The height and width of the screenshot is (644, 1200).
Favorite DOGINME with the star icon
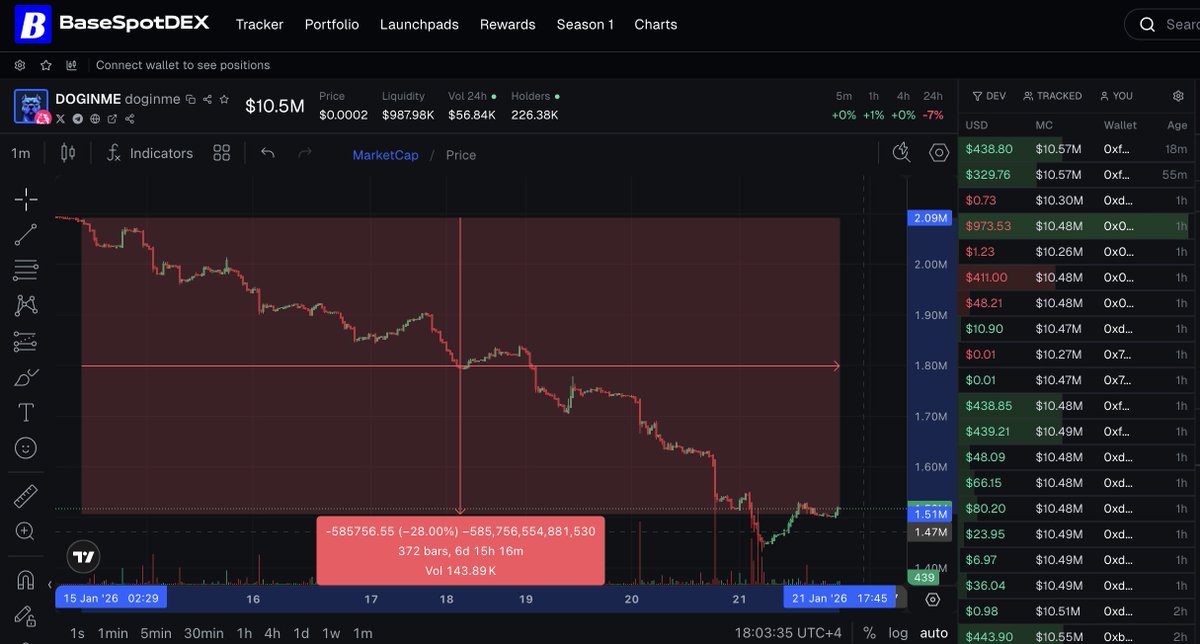(x=224, y=99)
